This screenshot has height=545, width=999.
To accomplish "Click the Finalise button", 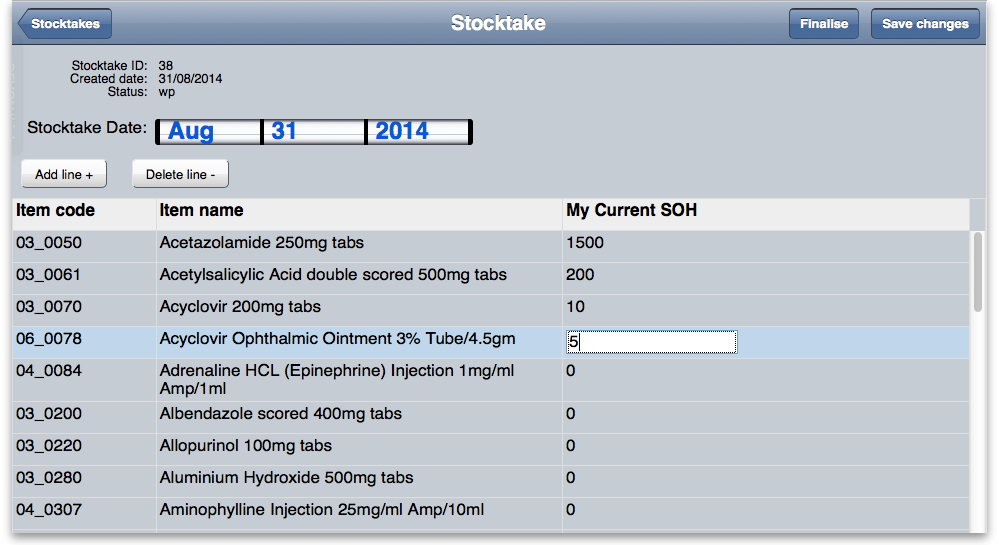I will pos(823,24).
